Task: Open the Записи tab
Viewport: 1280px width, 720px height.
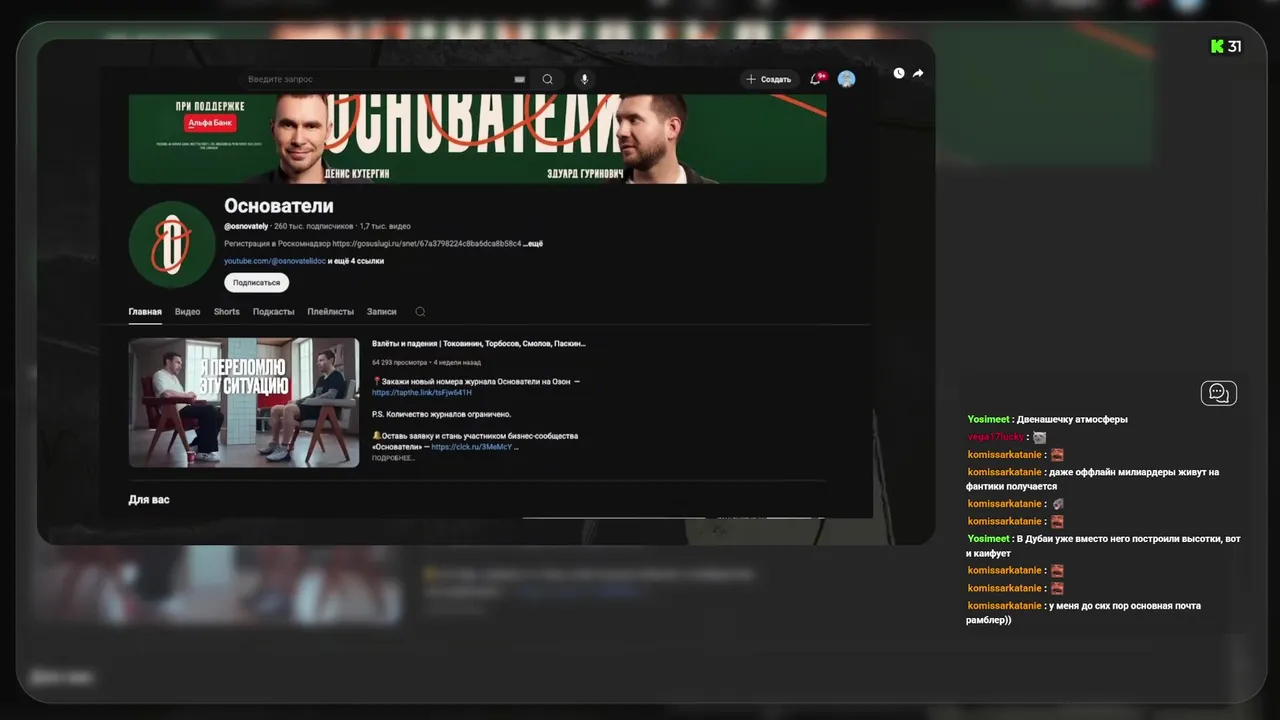Action: [381, 312]
